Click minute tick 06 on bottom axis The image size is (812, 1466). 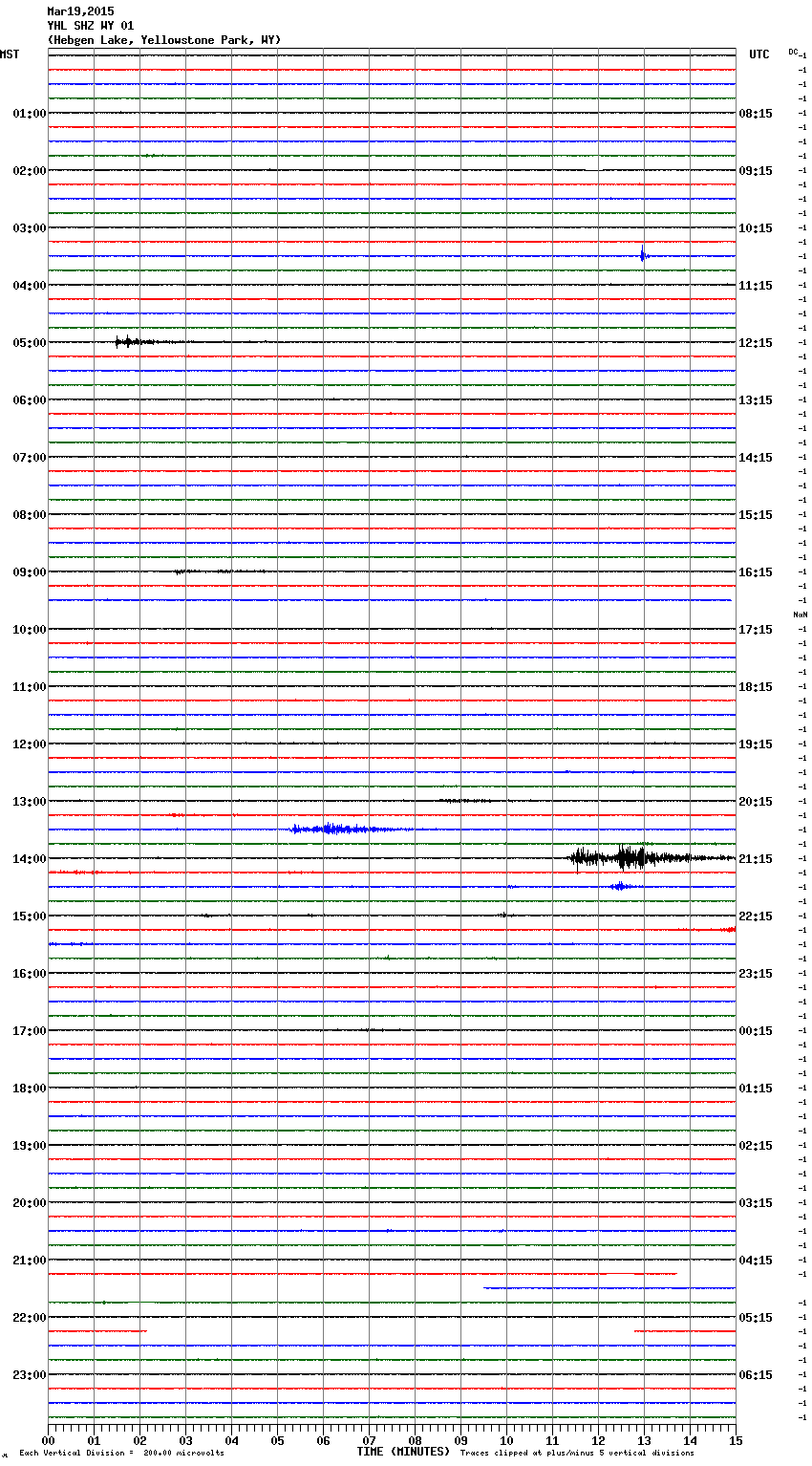point(323,1440)
